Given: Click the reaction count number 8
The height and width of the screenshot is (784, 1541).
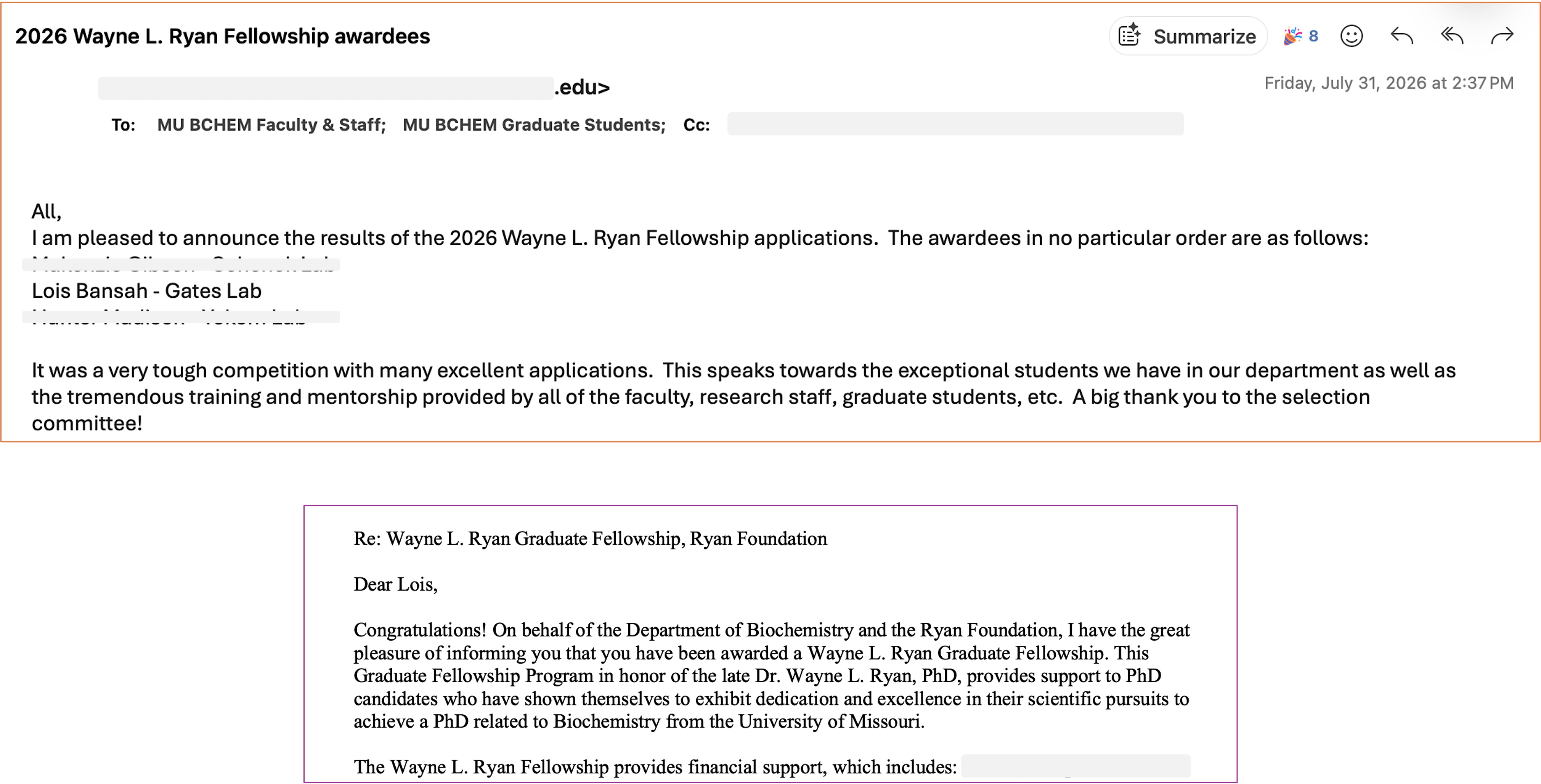Looking at the screenshot, I should 1313,37.
